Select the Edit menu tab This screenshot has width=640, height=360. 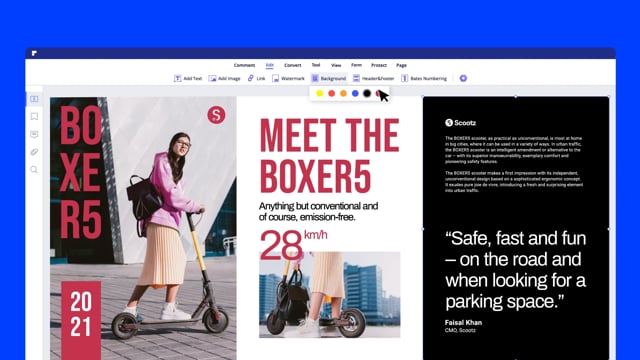coord(270,65)
